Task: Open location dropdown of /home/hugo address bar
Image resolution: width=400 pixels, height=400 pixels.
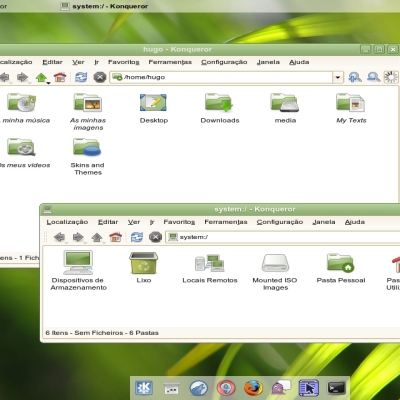Action: (x=338, y=77)
